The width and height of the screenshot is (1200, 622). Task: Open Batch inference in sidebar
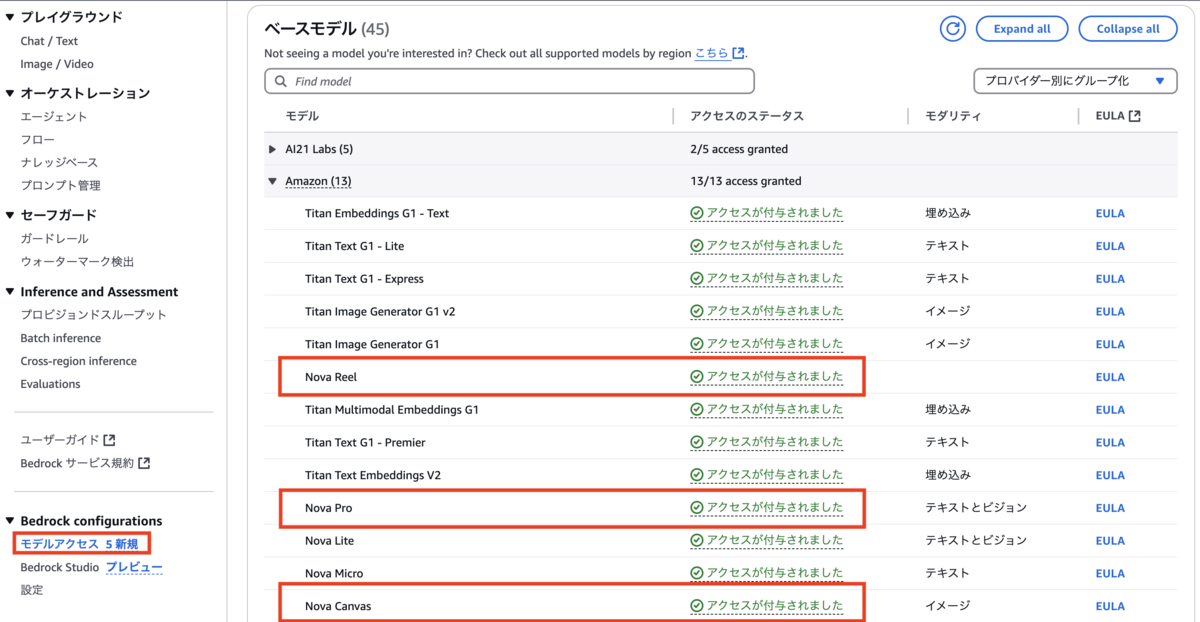(60, 338)
